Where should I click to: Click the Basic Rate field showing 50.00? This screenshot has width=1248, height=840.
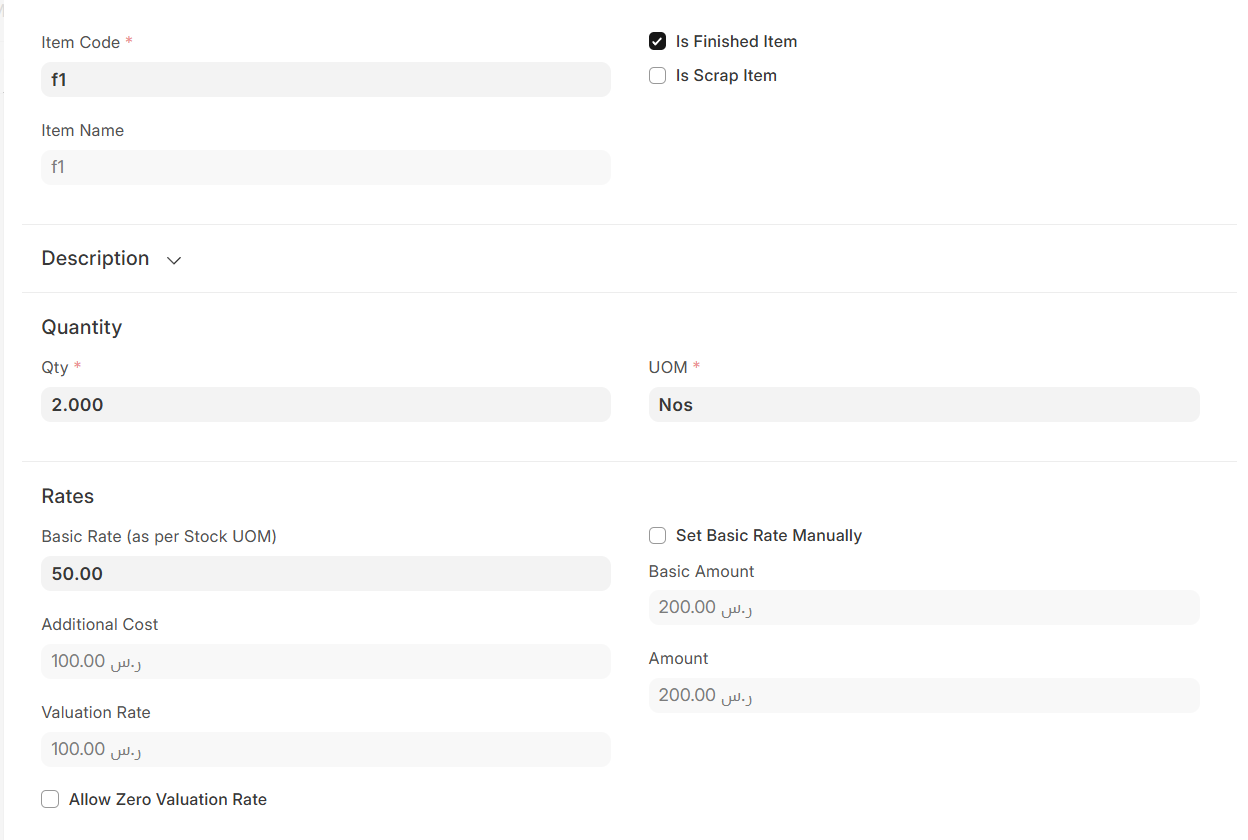click(325, 573)
